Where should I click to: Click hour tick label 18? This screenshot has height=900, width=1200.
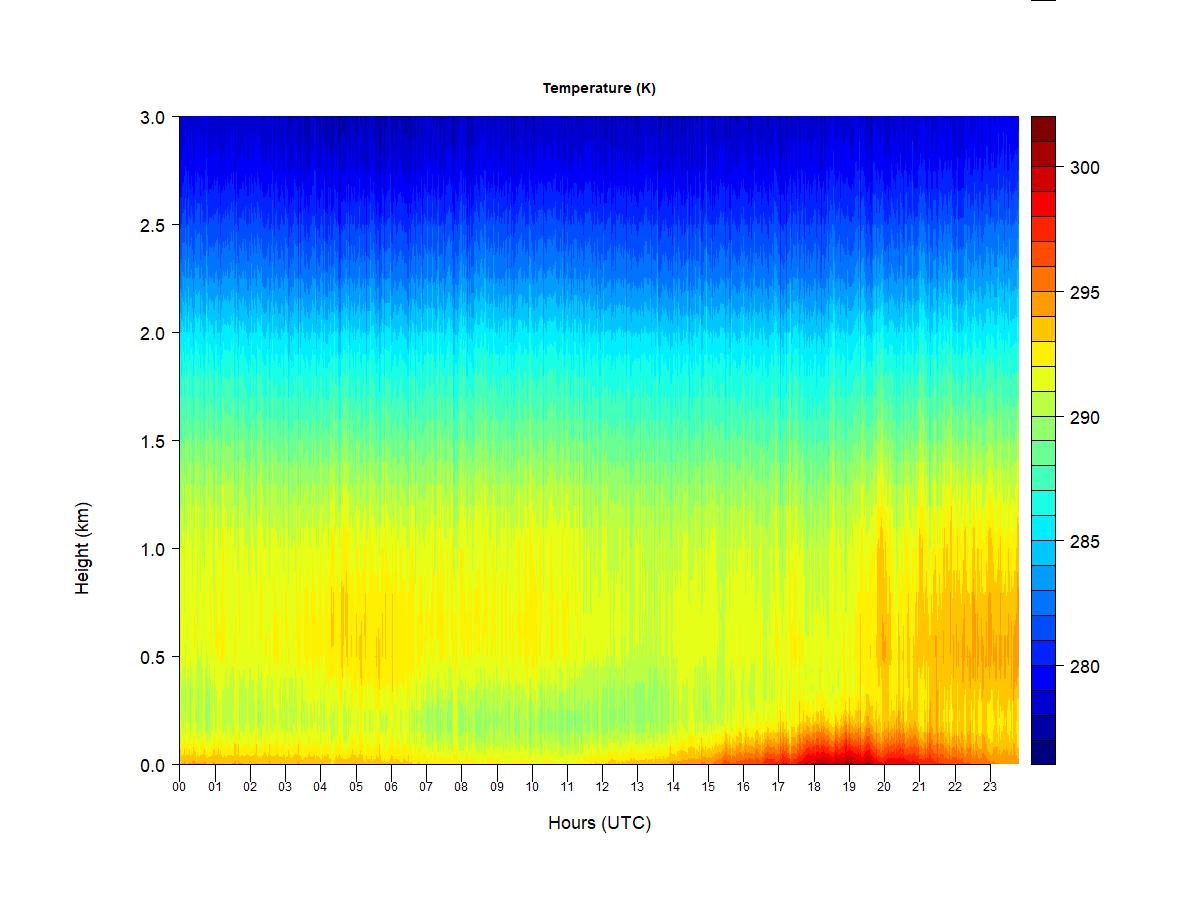pyautogui.click(x=814, y=787)
